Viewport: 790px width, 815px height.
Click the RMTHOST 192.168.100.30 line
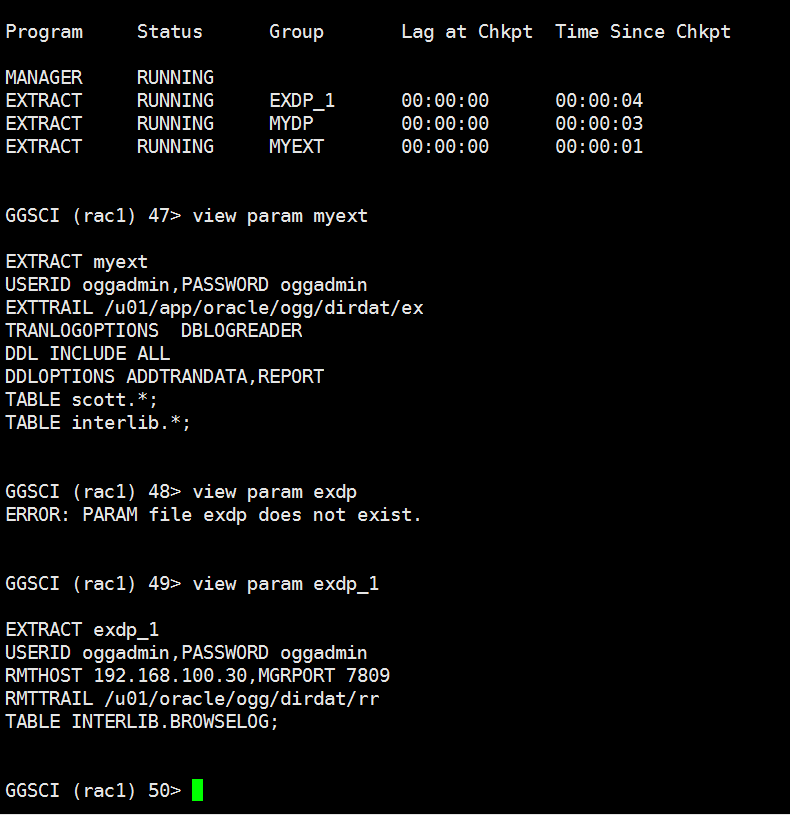(197, 675)
